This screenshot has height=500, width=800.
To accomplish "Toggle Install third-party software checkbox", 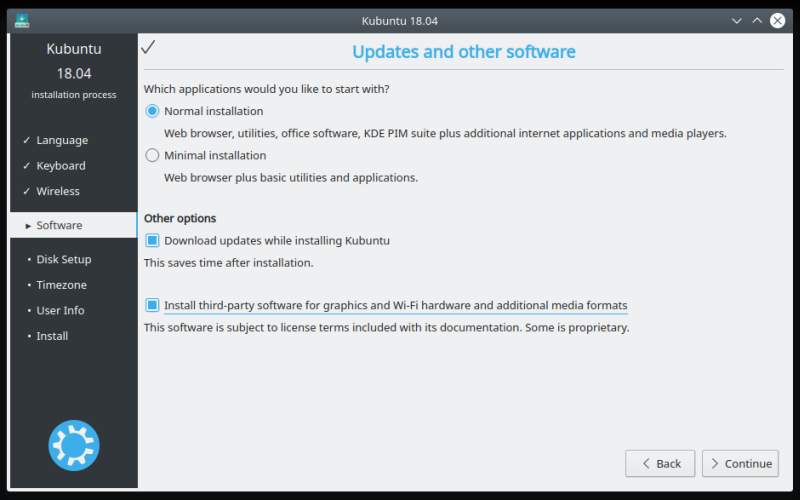I will (152, 305).
